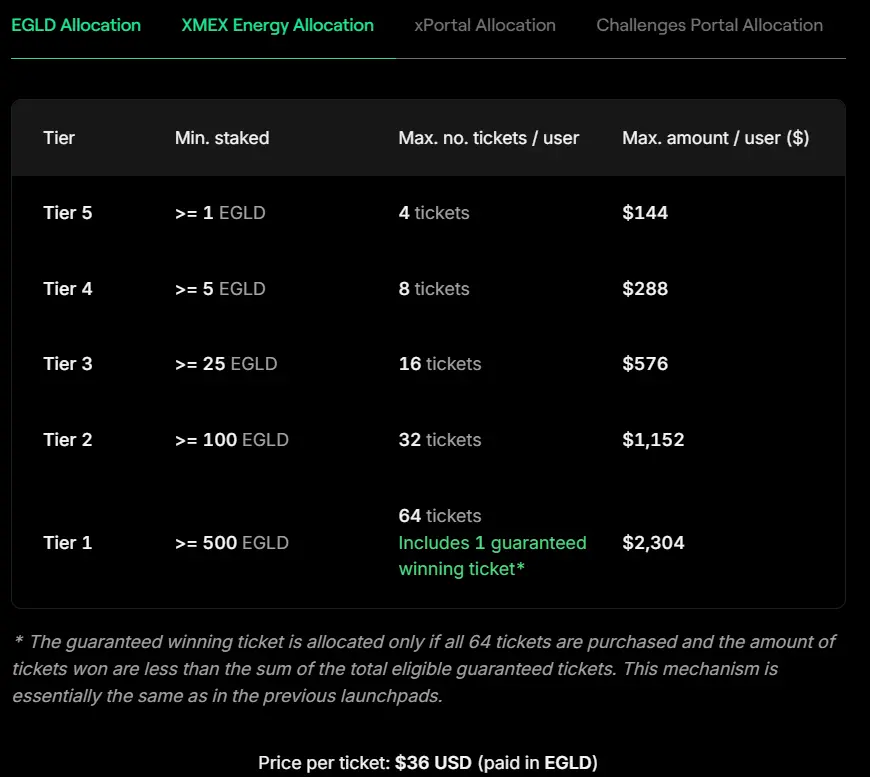Click the 64 tickets cell

(x=440, y=516)
